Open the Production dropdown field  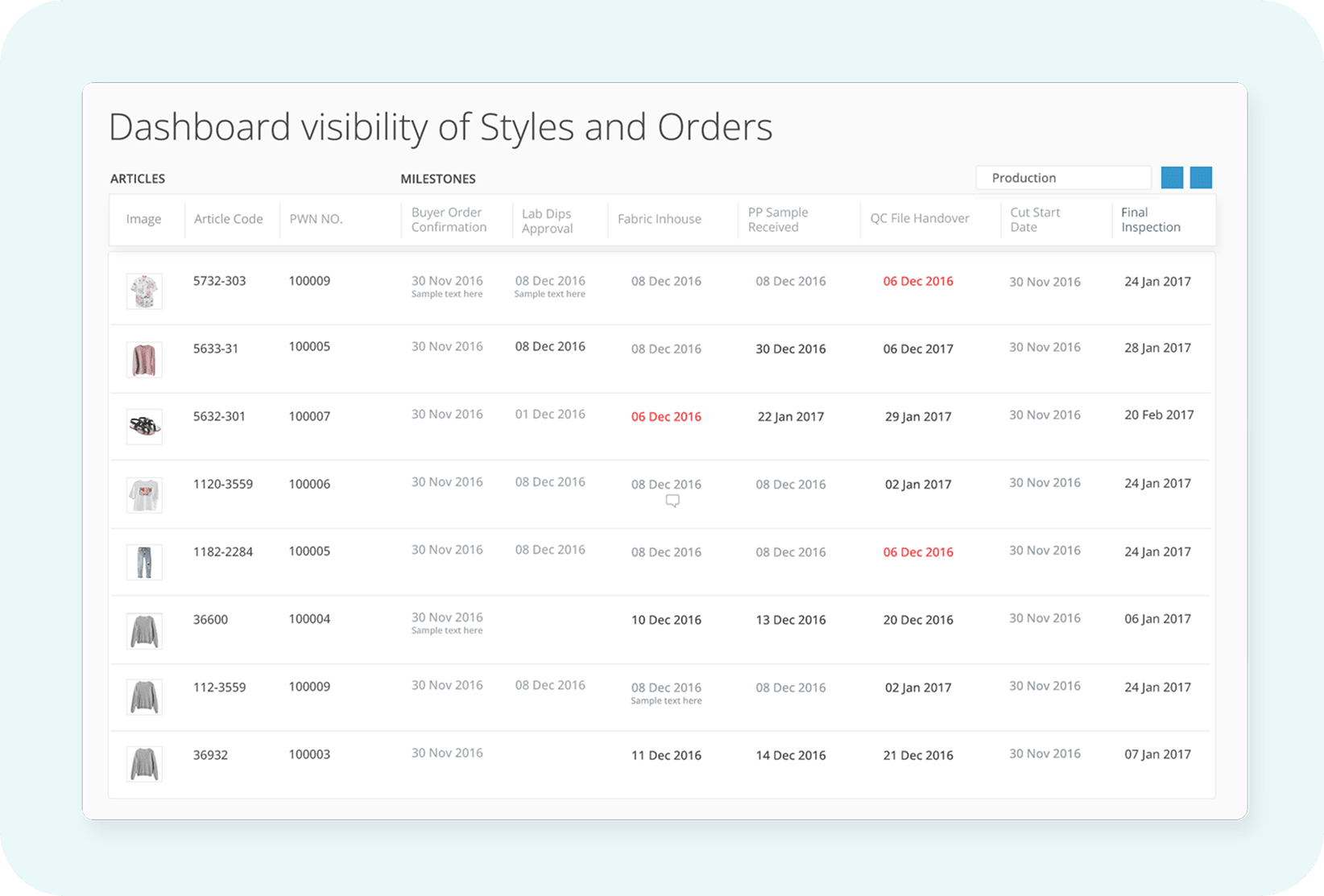1063,178
